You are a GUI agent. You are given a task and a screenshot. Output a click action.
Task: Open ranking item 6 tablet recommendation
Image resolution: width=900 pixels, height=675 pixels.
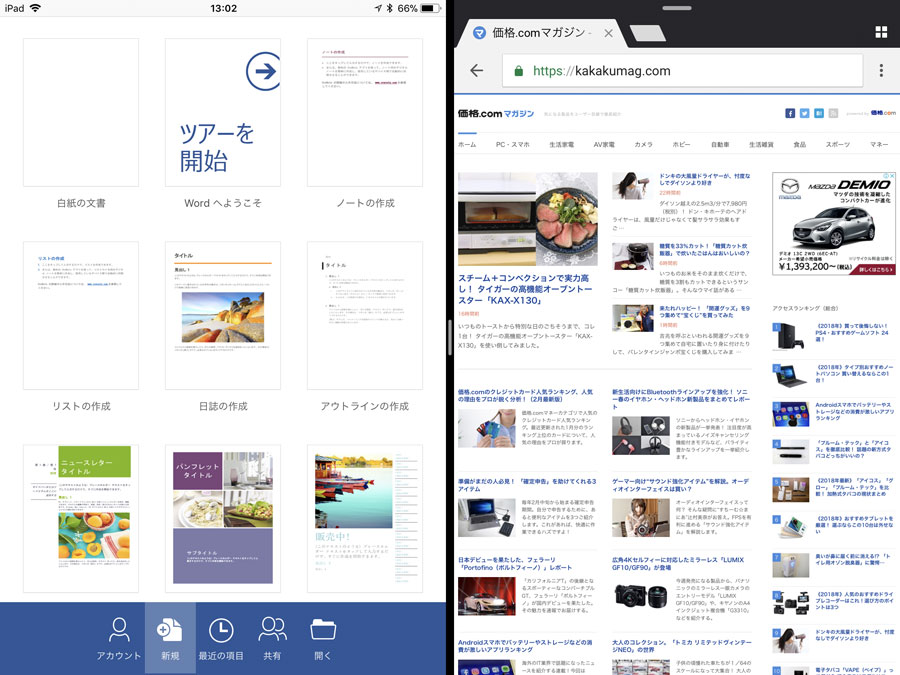[855, 525]
